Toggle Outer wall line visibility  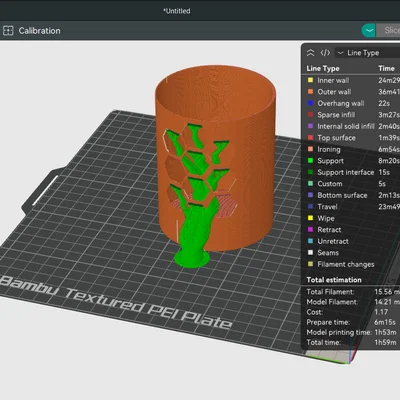pyautogui.click(x=352, y=92)
